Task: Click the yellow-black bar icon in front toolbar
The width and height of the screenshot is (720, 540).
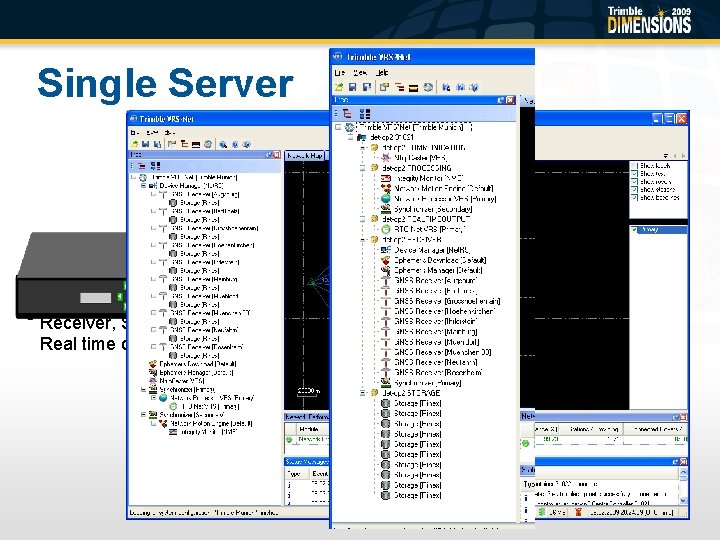Action: [414, 87]
